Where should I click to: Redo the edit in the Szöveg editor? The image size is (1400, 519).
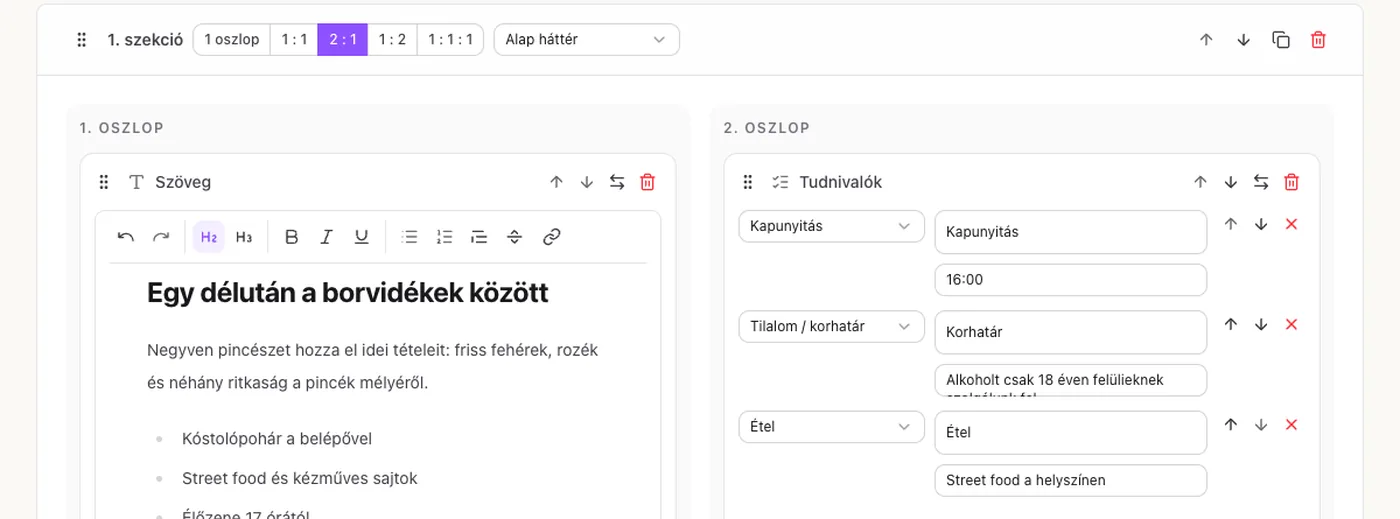[x=161, y=237]
